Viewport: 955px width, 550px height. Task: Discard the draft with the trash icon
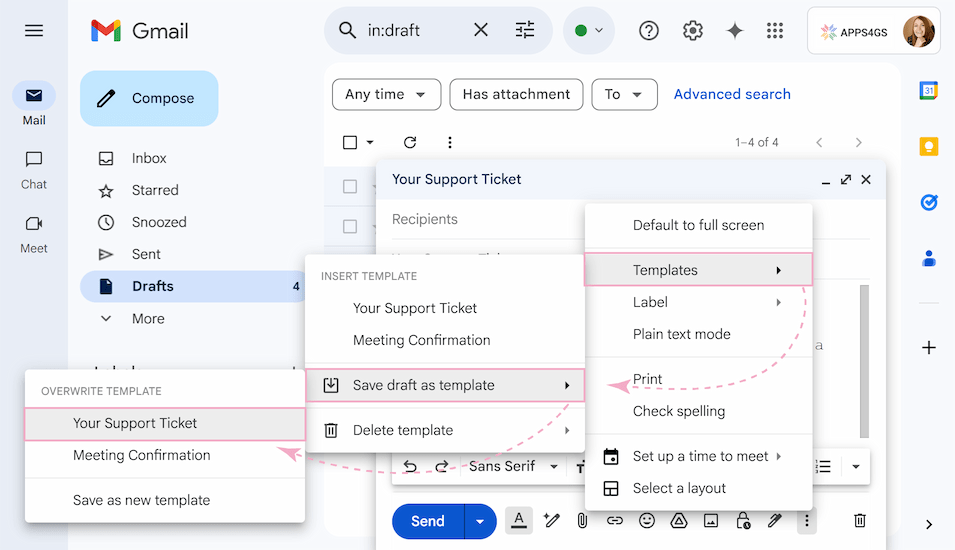[x=859, y=521]
